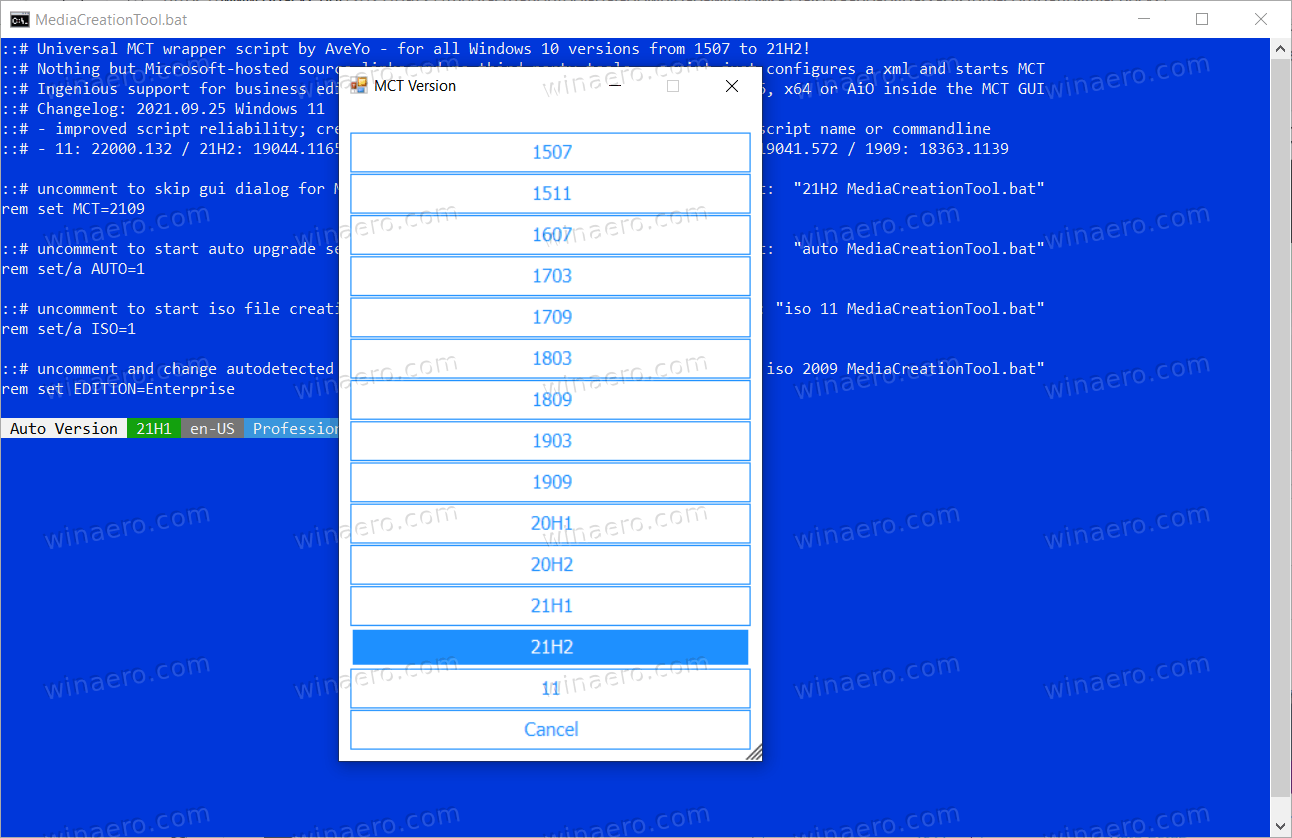Screen dimensions: 1292x838
Task: Select version 1507 in MCT Version dialog
Action: (x=550, y=152)
